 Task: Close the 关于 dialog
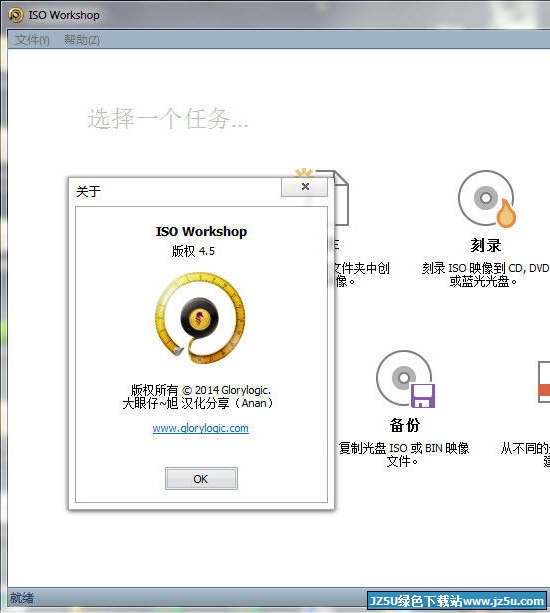tap(305, 187)
